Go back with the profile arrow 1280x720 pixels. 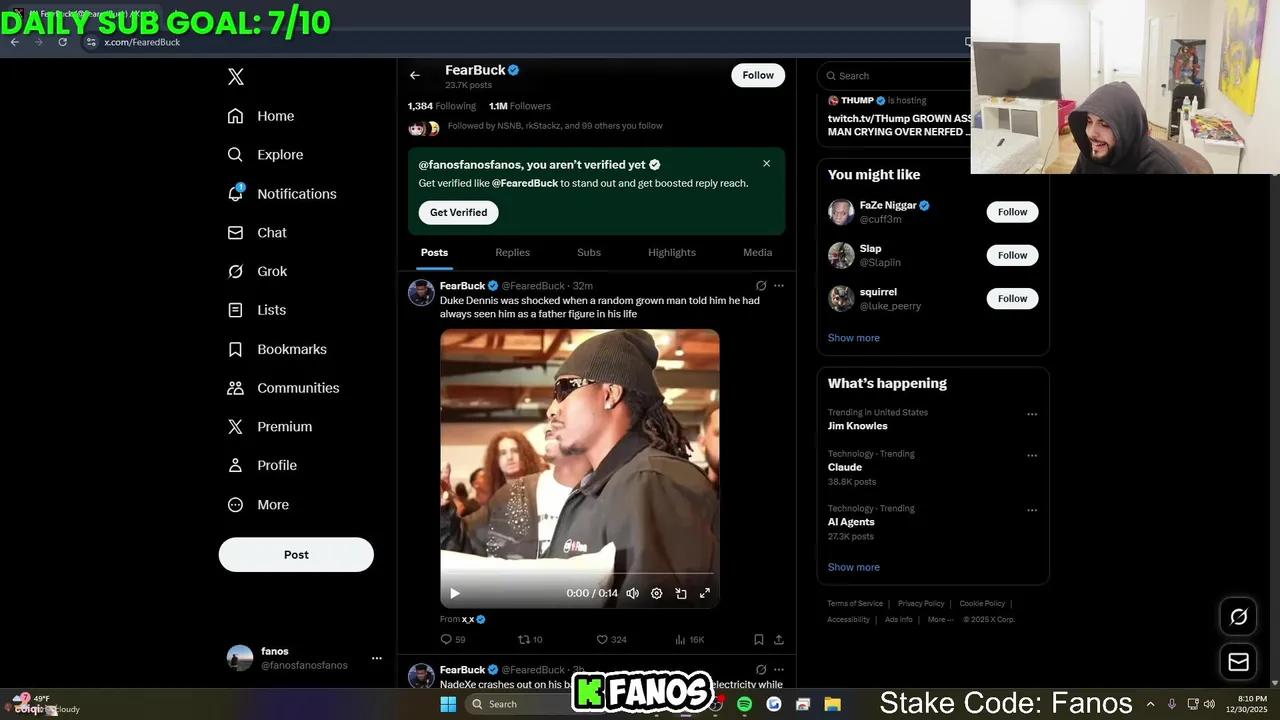pyautogui.click(x=415, y=75)
